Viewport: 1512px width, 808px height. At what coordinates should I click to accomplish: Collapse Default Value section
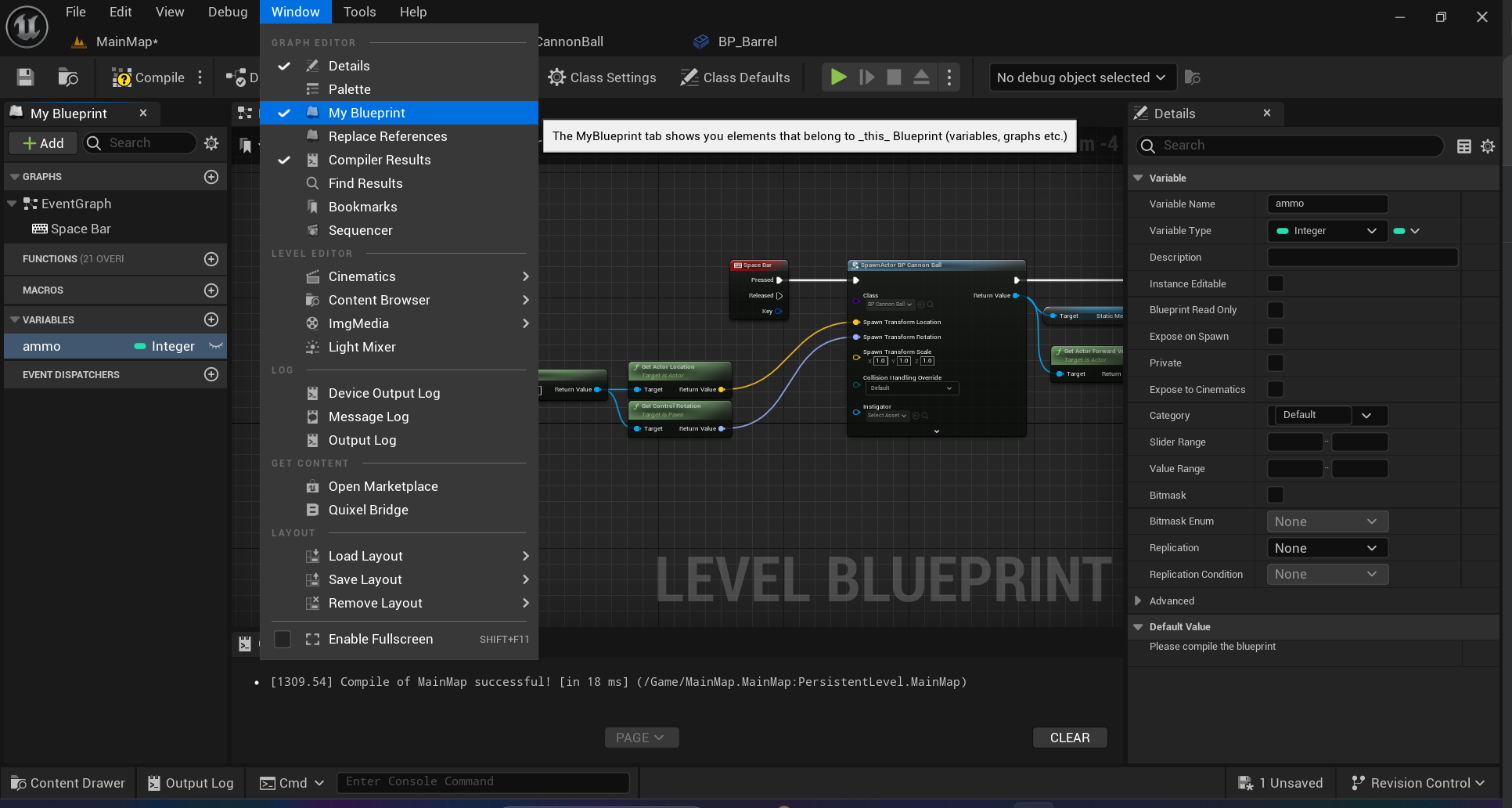pos(1139,627)
